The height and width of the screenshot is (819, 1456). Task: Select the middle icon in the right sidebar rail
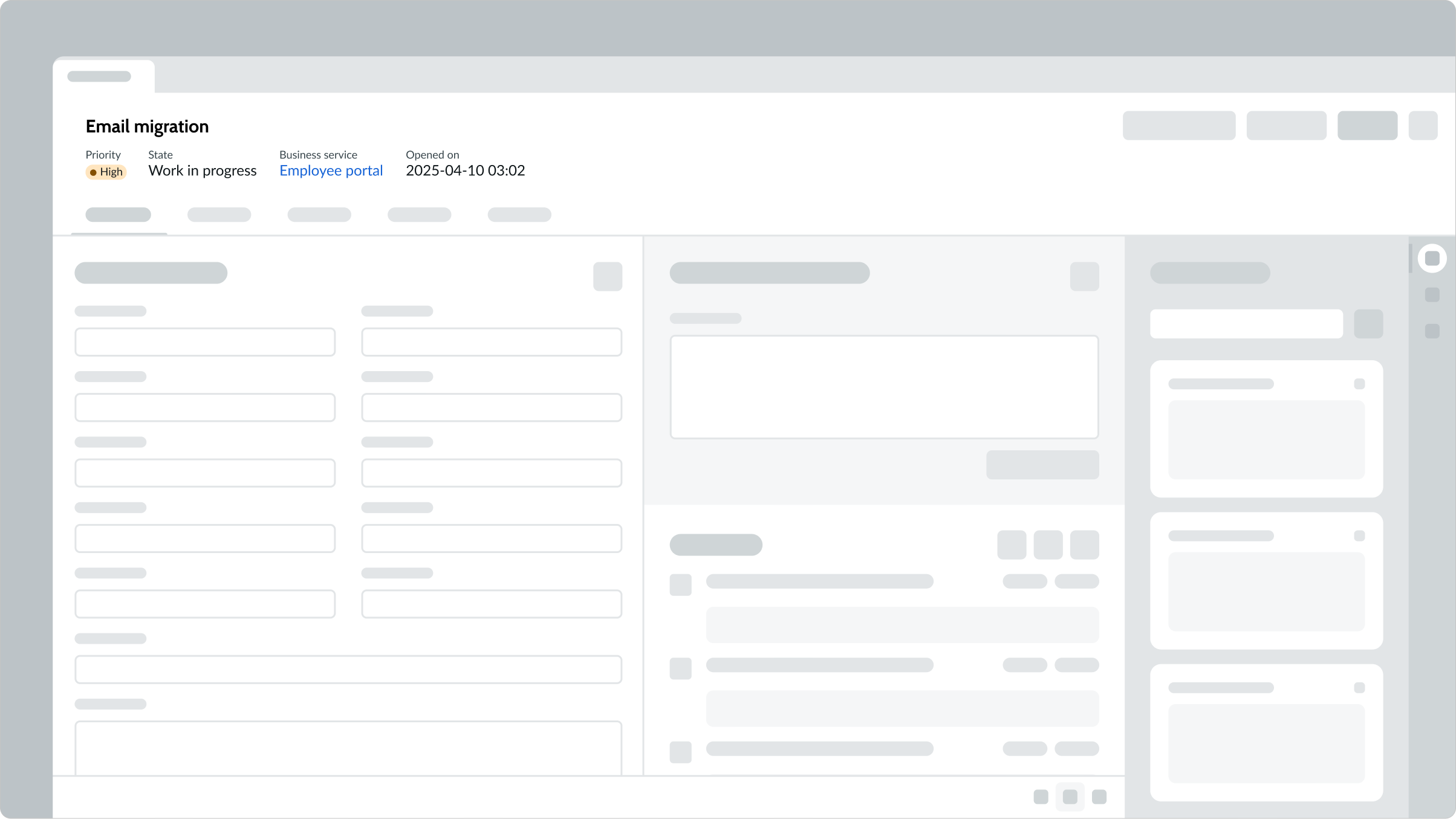pyautogui.click(x=1432, y=295)
